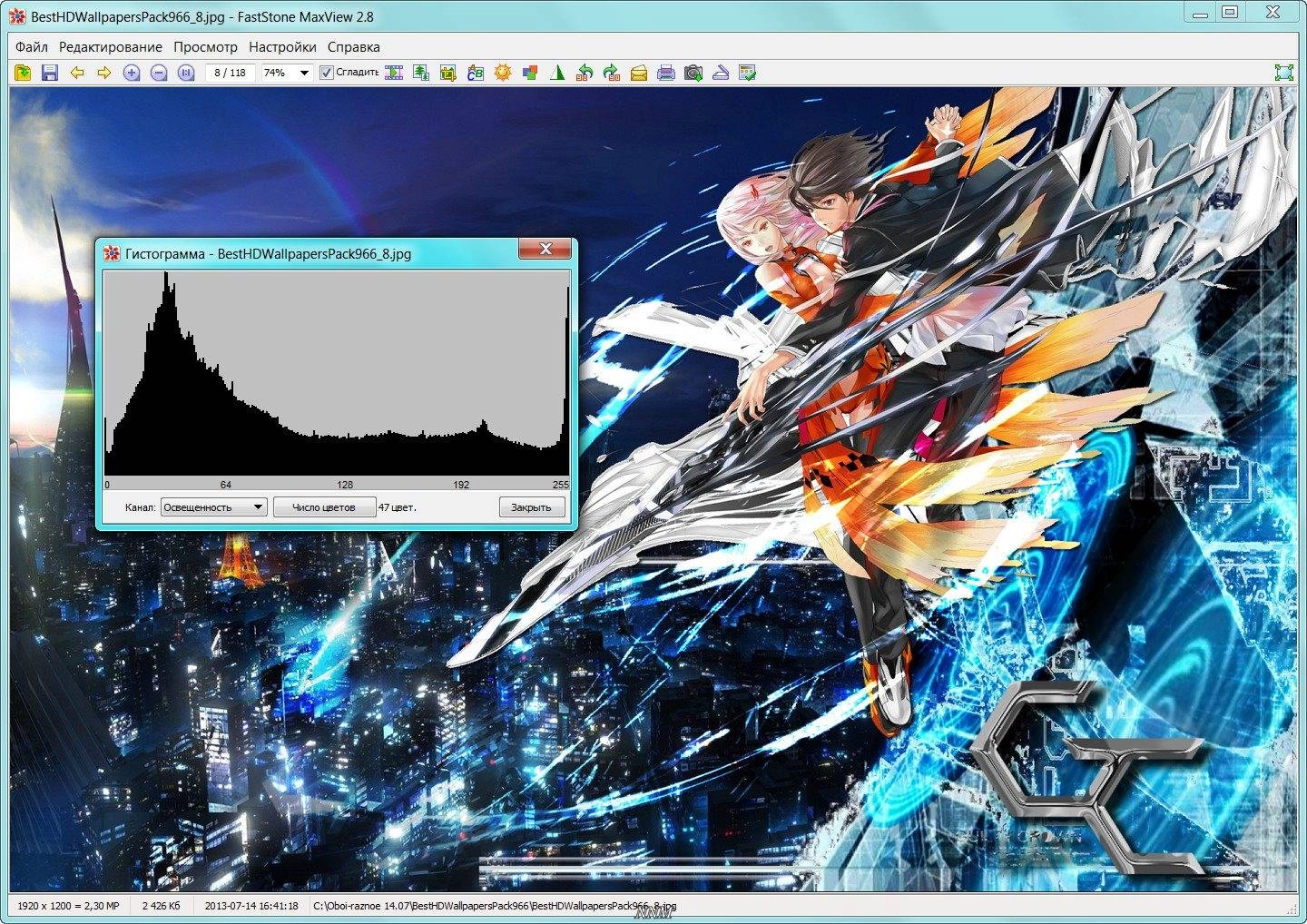
Task: Click the file path in status bar
Action: point(495,906)
